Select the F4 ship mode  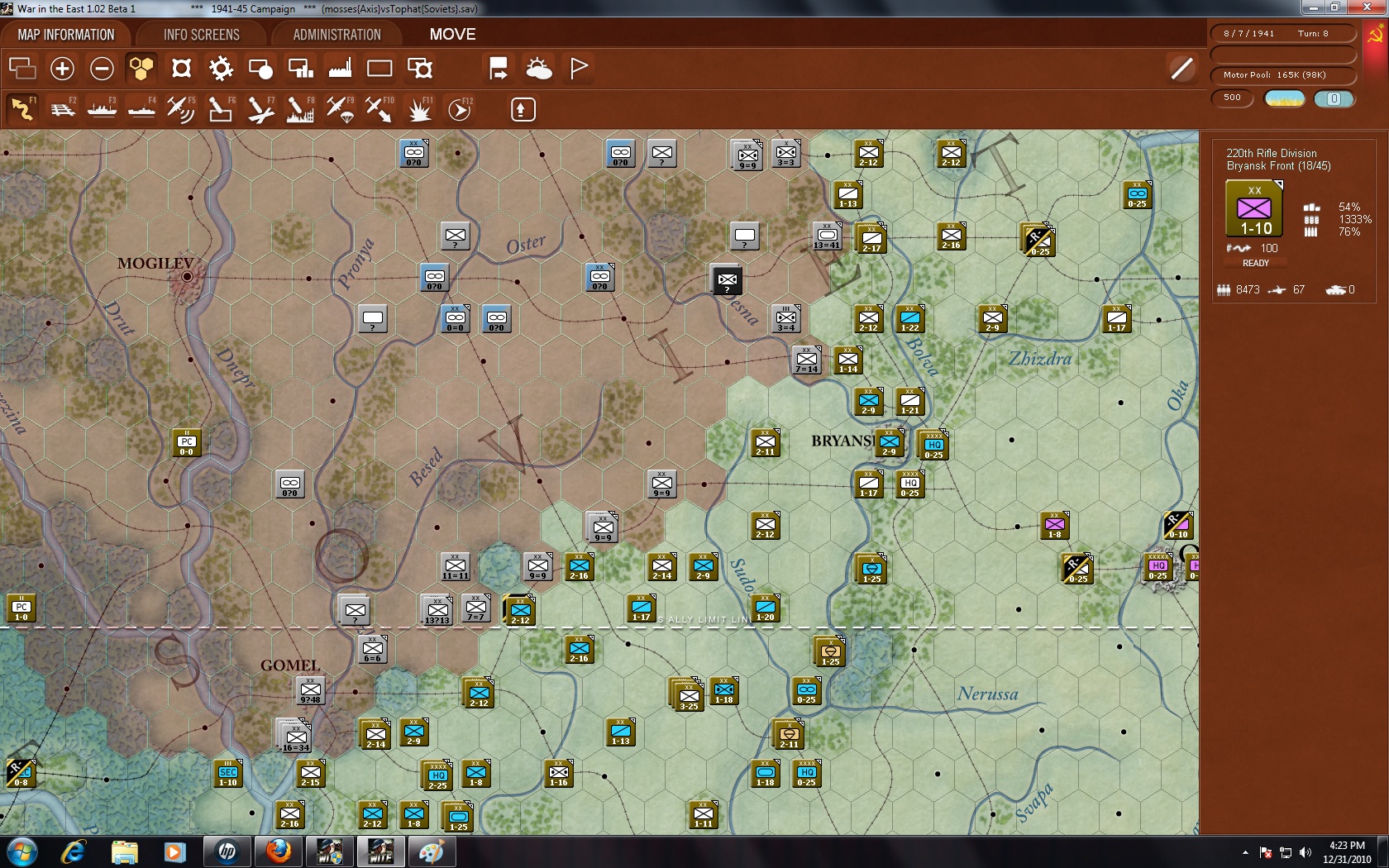click(x=142, y=108)
